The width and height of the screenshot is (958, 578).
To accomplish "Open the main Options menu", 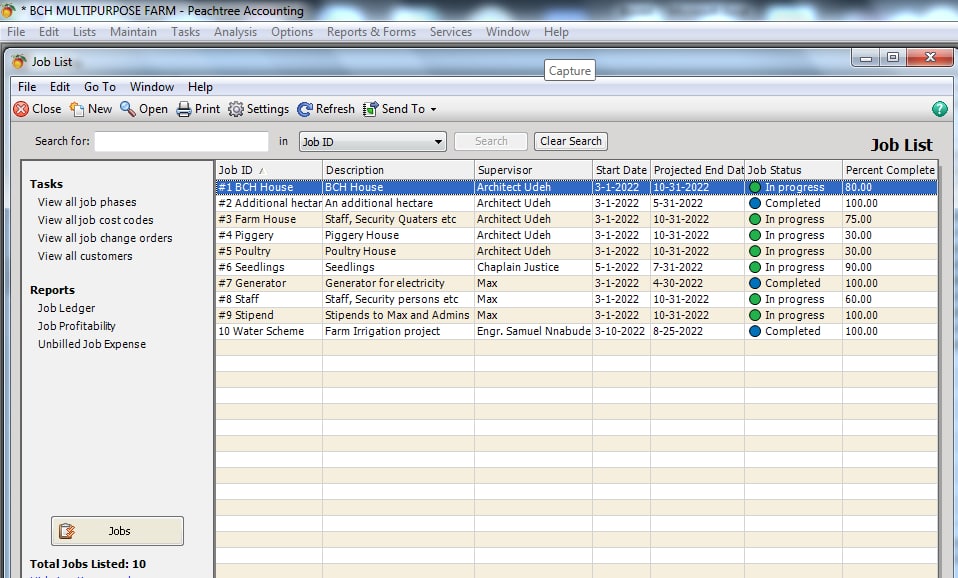I will (x=292, y=32).
